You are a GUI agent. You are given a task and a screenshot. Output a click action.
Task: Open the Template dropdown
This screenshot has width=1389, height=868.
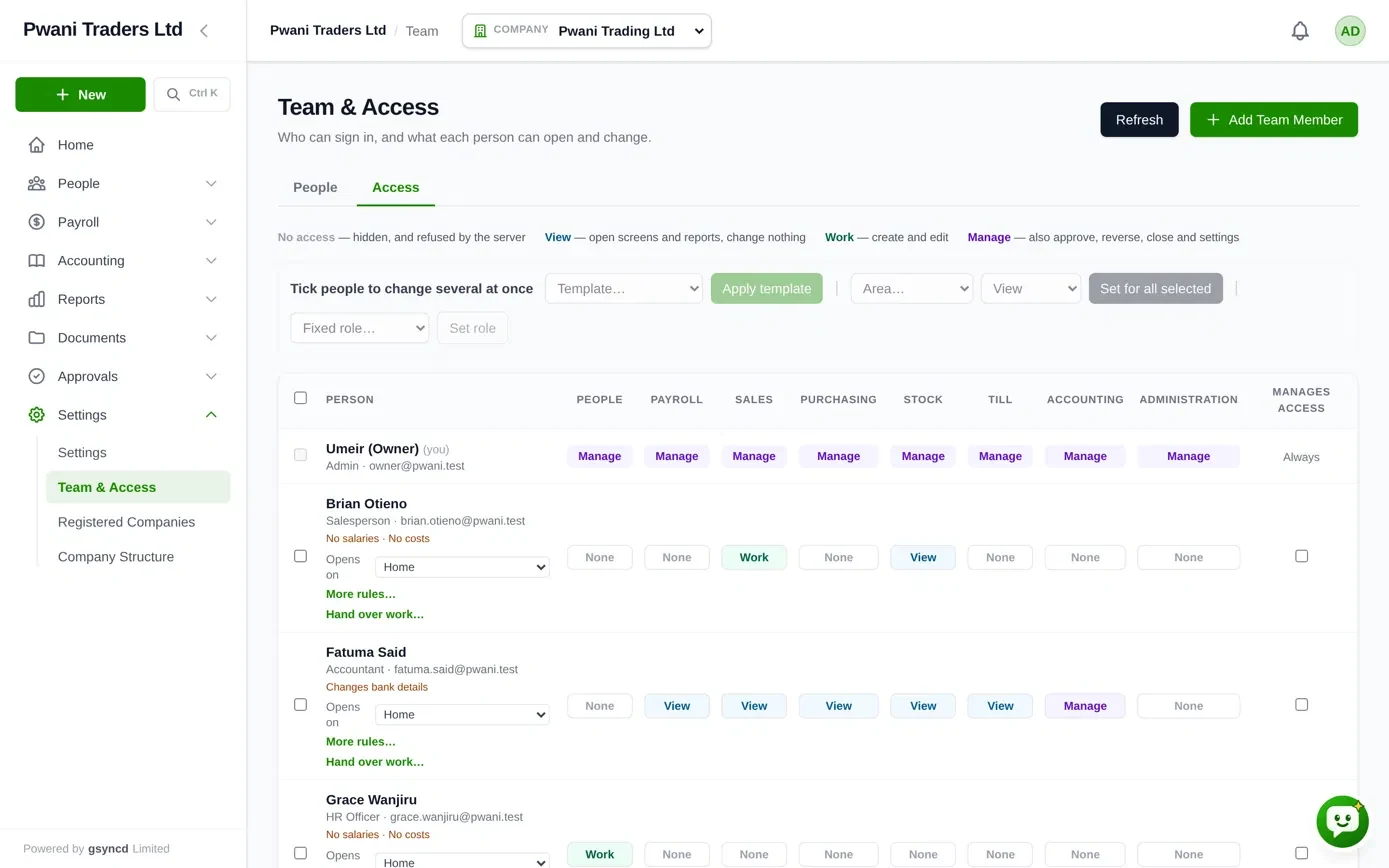pyautogui.click(x=624, y=289)
